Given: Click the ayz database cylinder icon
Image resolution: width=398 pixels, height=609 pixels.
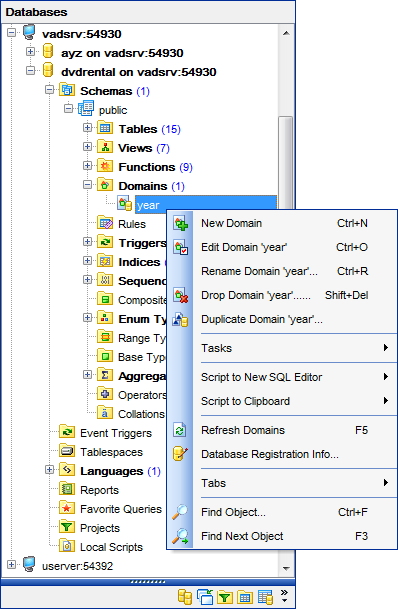Looking at the screenshot, I should click(48, 51).
